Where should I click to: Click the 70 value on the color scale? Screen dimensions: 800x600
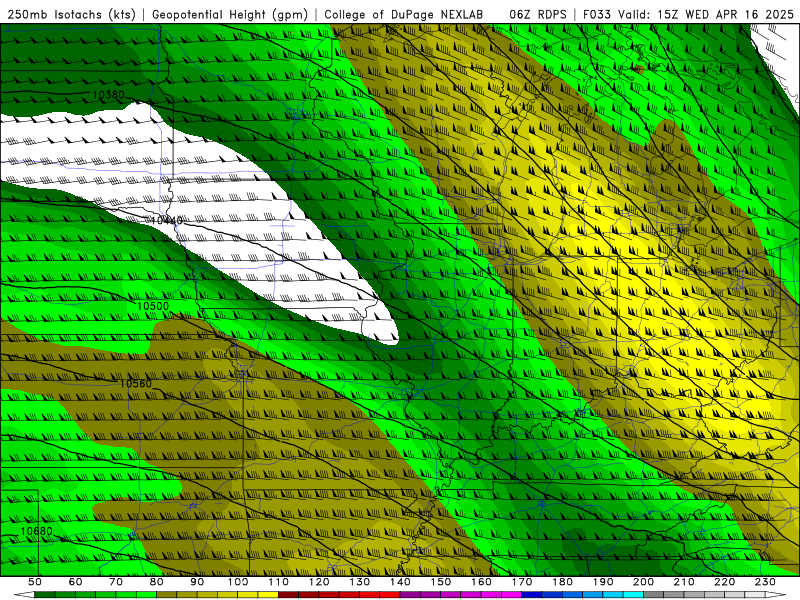point(116,582)
